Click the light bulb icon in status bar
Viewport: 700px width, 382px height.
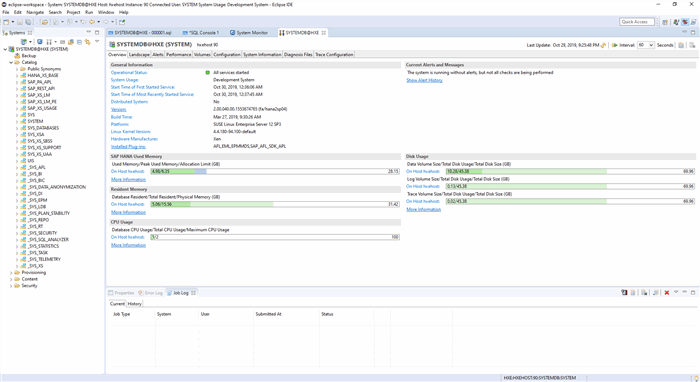click(696, 378)
